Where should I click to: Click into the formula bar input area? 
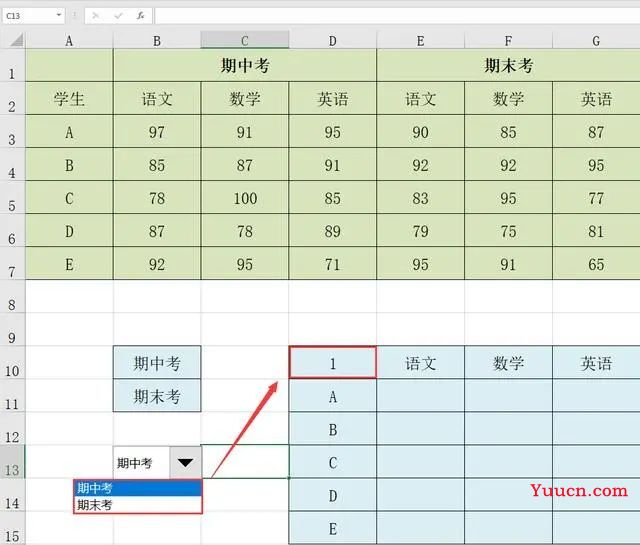pos(397,16)
